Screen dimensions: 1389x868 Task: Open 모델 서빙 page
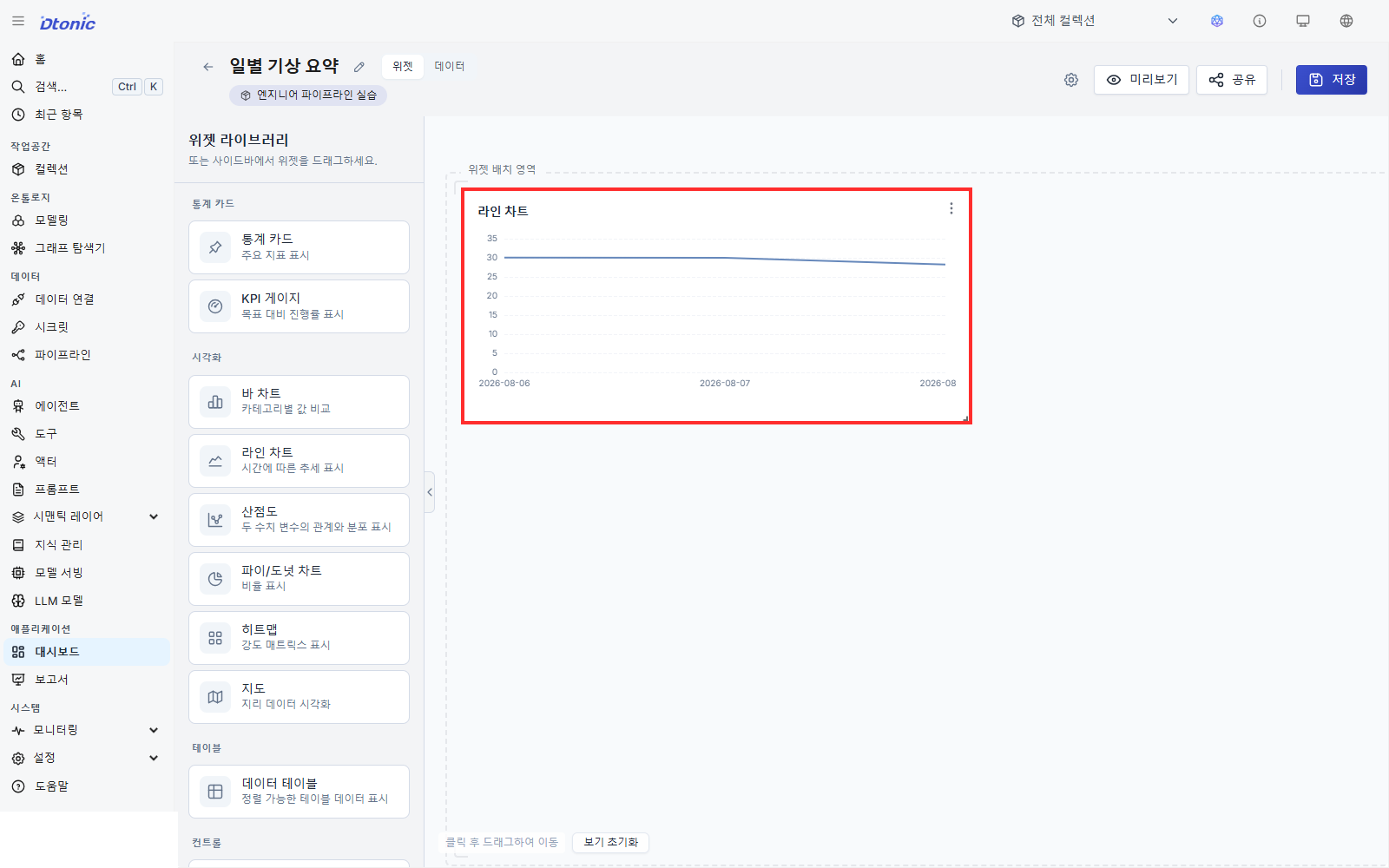pyautogui.click(x=87, y=573)
